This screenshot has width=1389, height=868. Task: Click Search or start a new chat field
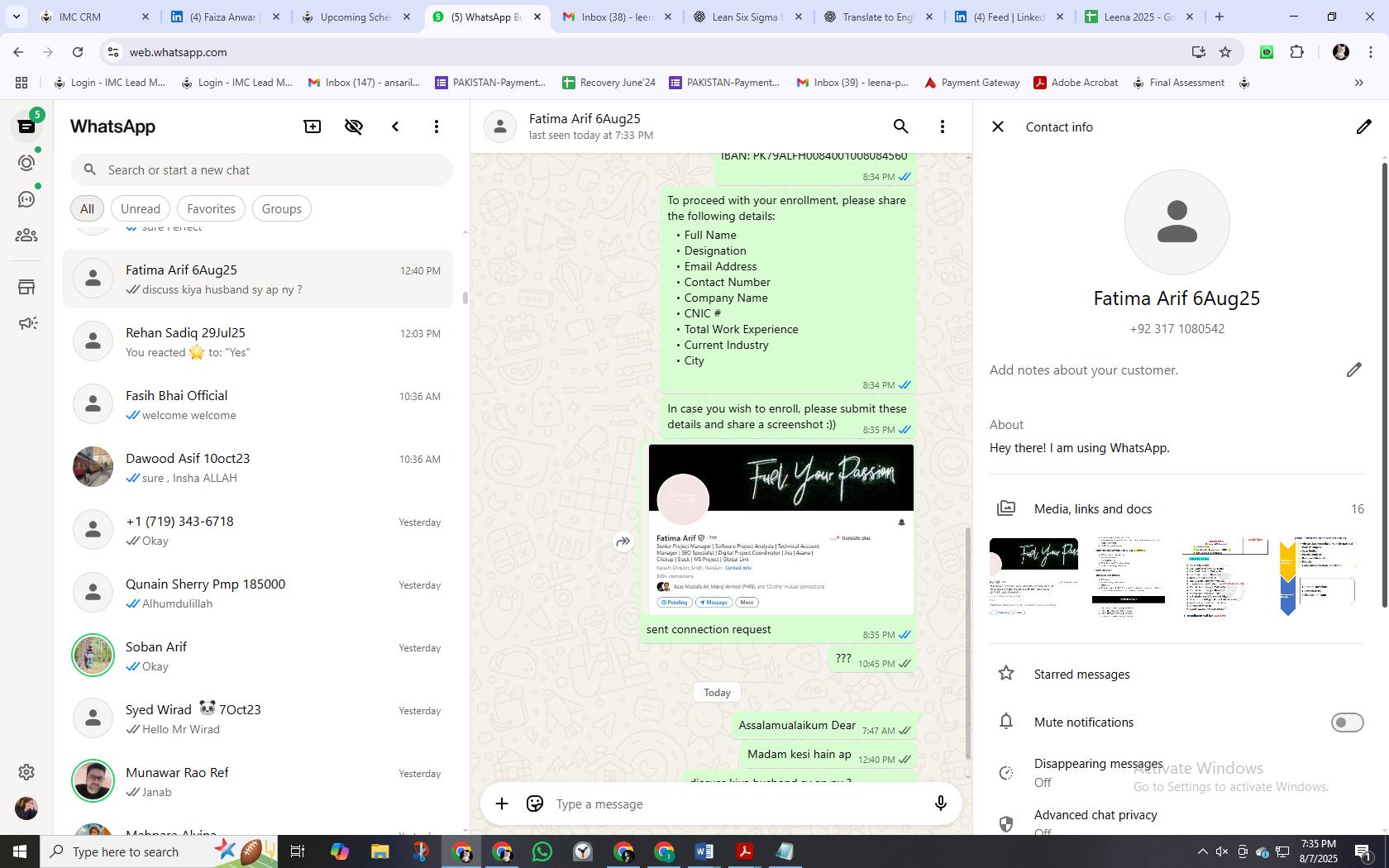tap(261, 170)
